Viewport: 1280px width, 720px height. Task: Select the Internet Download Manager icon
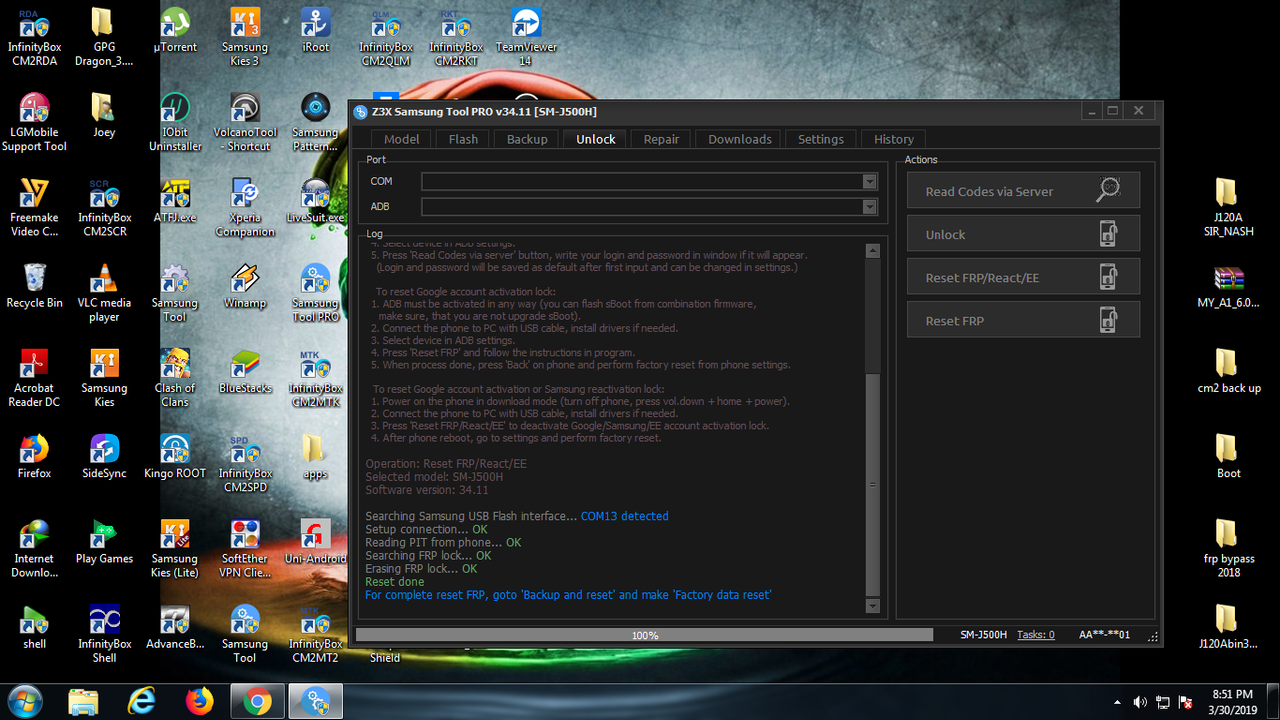tap(34, 549)
